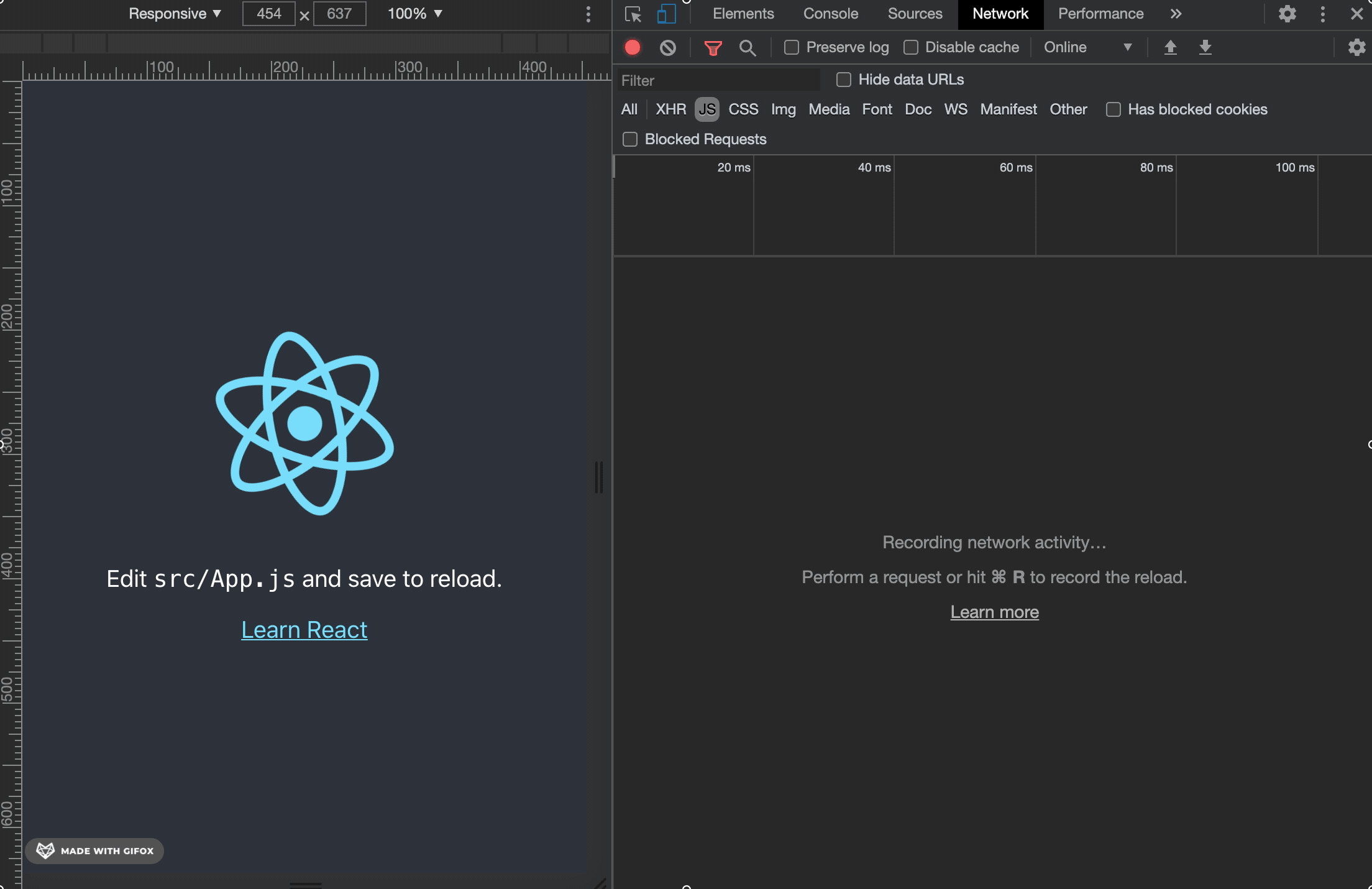Click the 100 ms timeline marker
1372x889 pixels.
point(1295,167)
